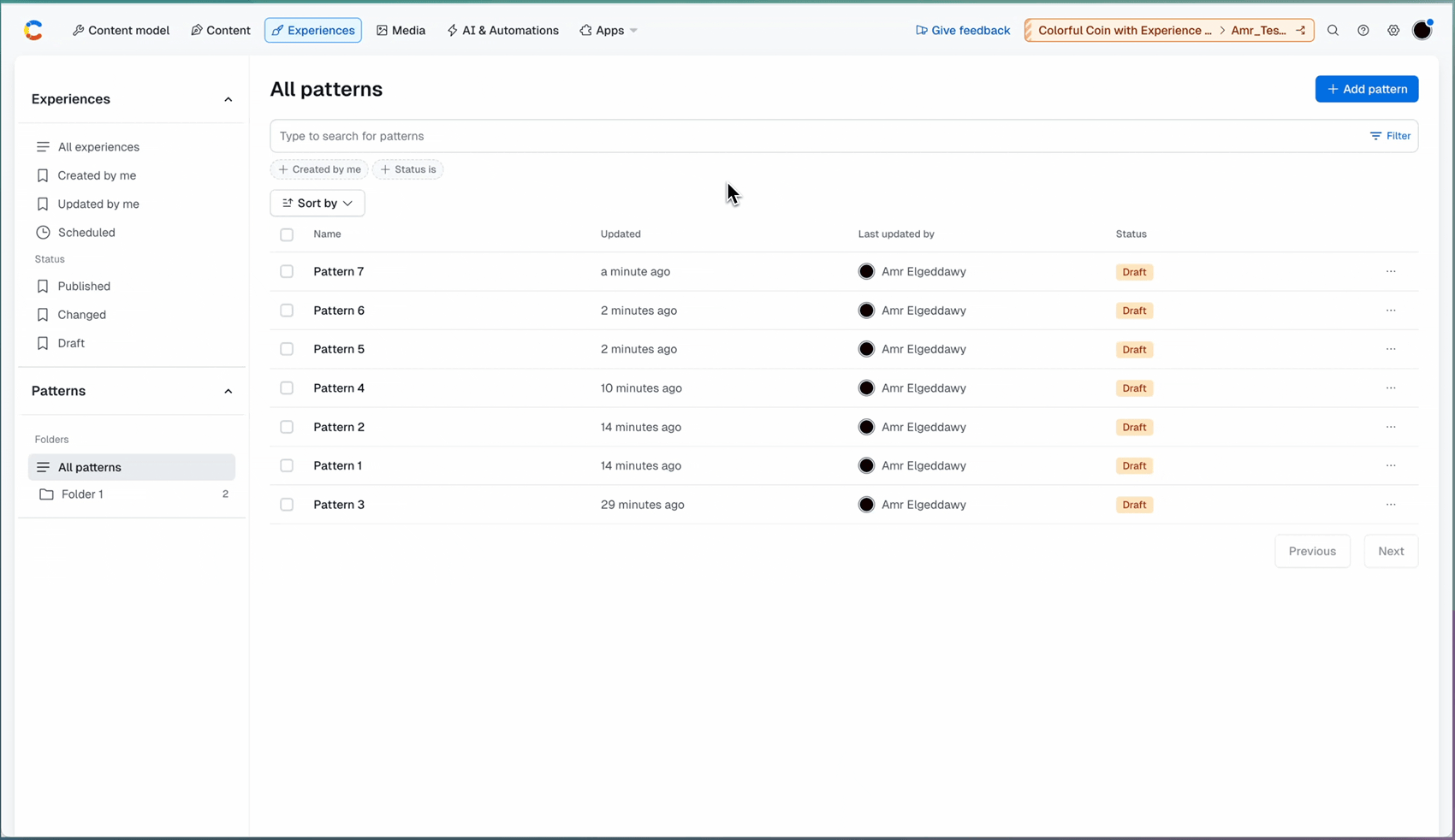Tick the select-all checkbox in table header

click(x=287, y=234)
